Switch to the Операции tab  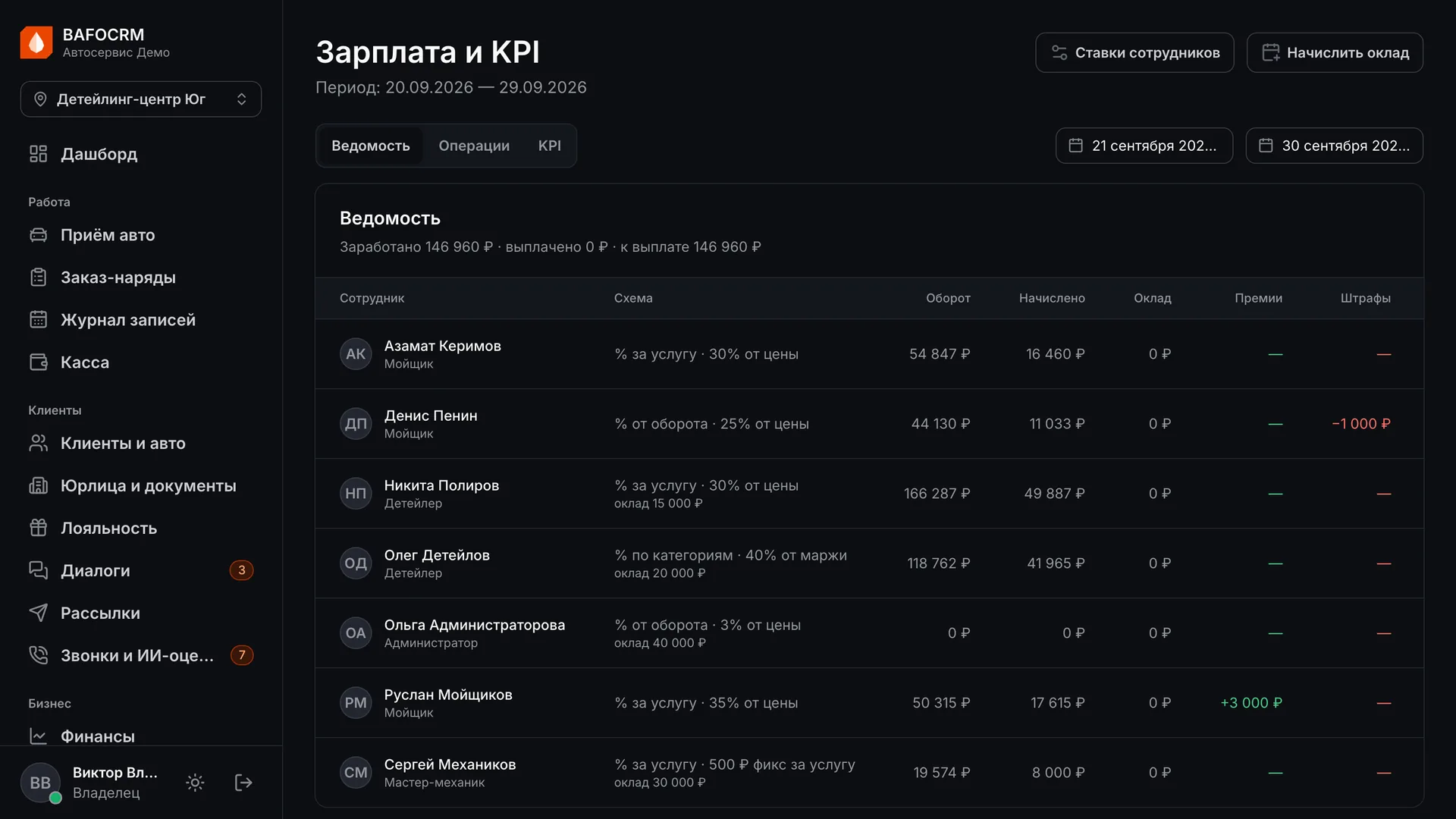click(474, 146)
